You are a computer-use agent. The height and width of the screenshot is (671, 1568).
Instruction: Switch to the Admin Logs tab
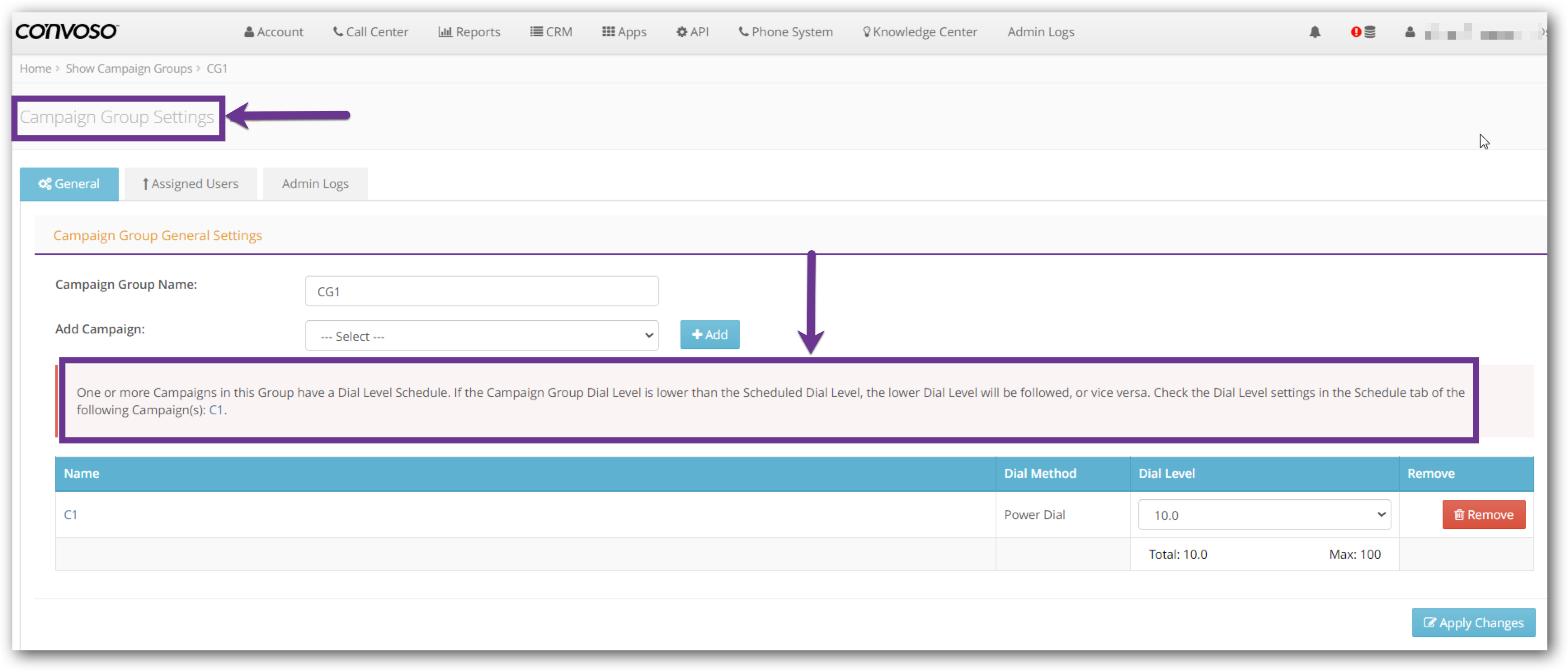click(315, 184)
